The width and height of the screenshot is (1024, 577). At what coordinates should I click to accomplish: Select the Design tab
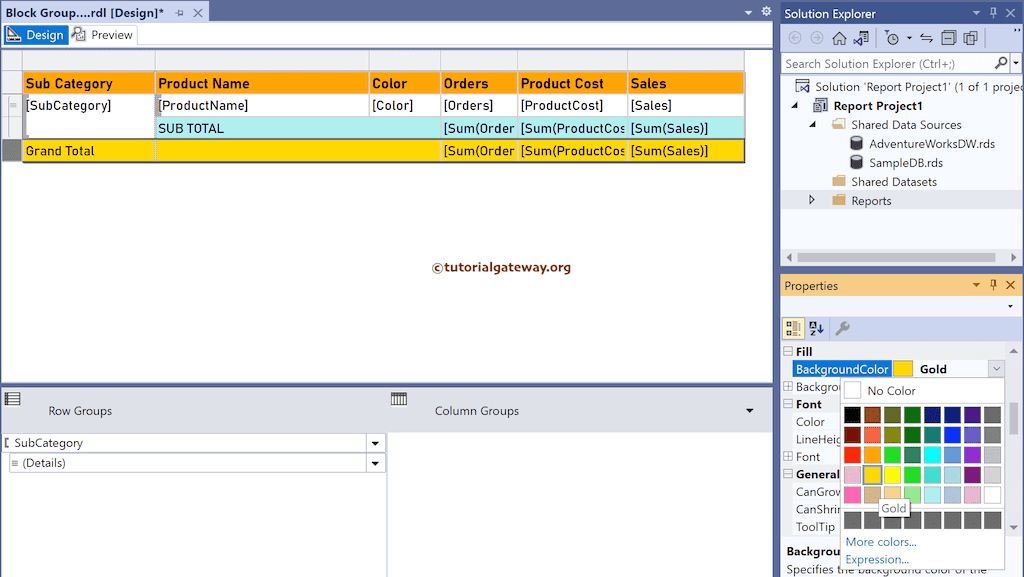click(37, 34)
